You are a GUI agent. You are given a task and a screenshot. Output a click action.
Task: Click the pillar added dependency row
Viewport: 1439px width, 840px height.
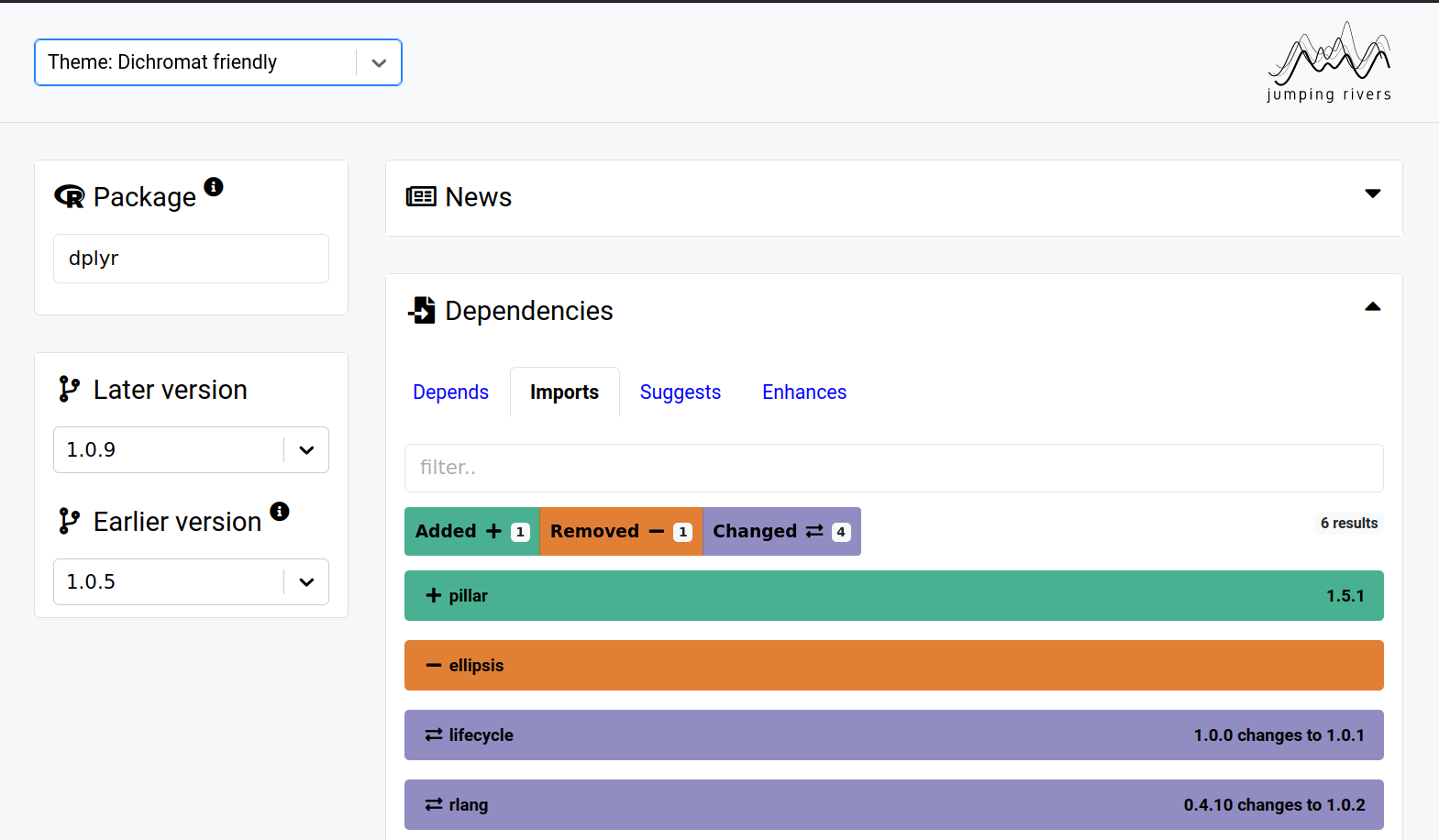(x=894, y=595)
